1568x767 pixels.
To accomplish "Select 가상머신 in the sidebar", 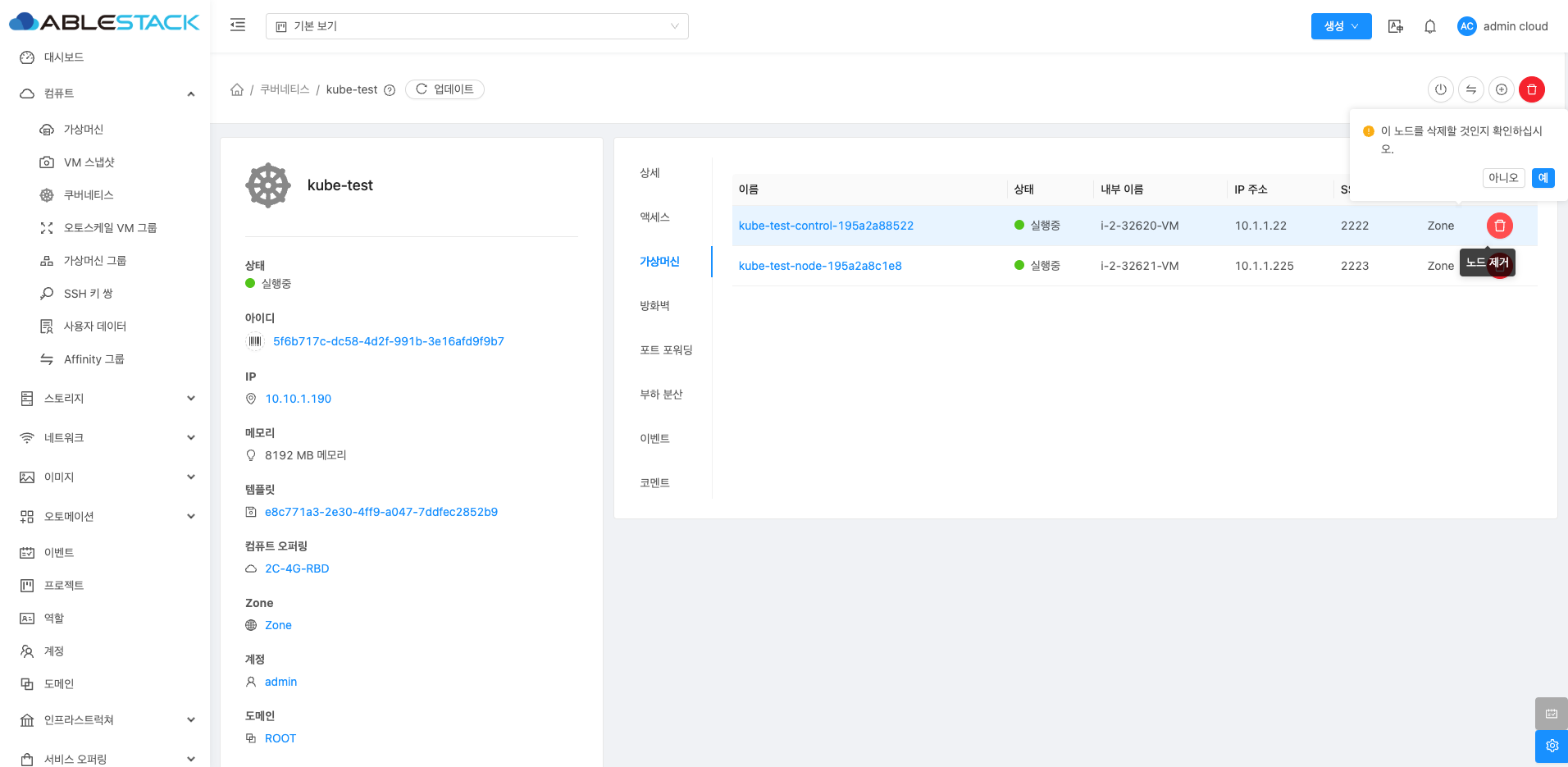I will 84,130.
